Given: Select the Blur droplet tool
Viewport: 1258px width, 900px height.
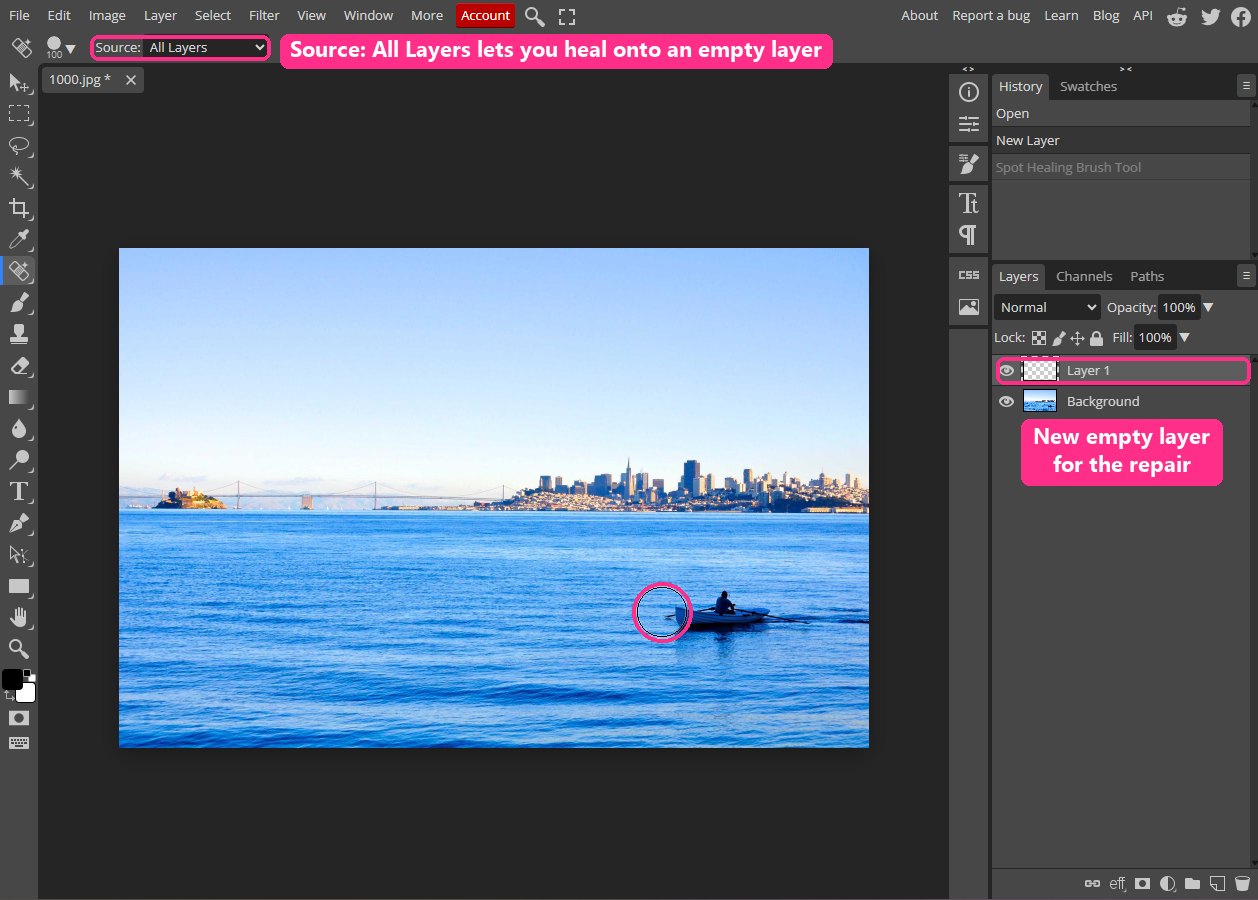Looking at the screenshot, I should (x=19, y=428).
